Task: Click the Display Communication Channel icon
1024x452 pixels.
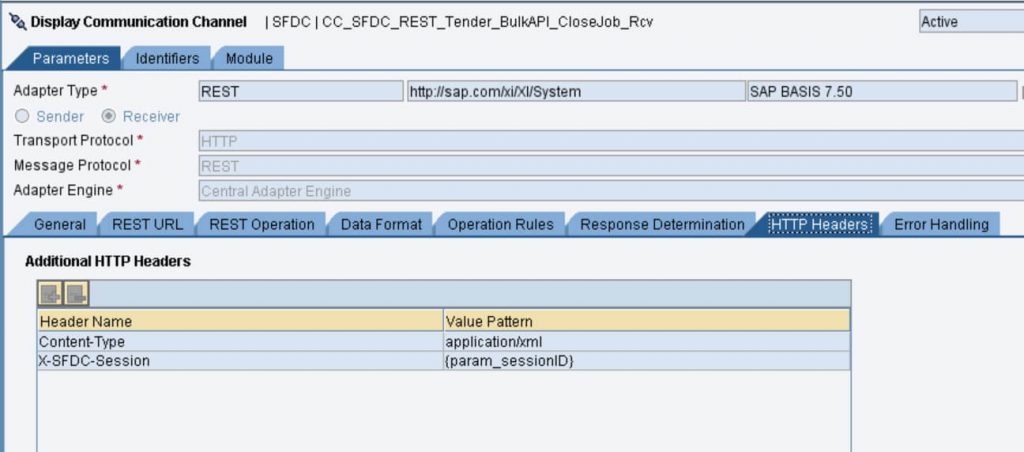Action: coord(18,22)
